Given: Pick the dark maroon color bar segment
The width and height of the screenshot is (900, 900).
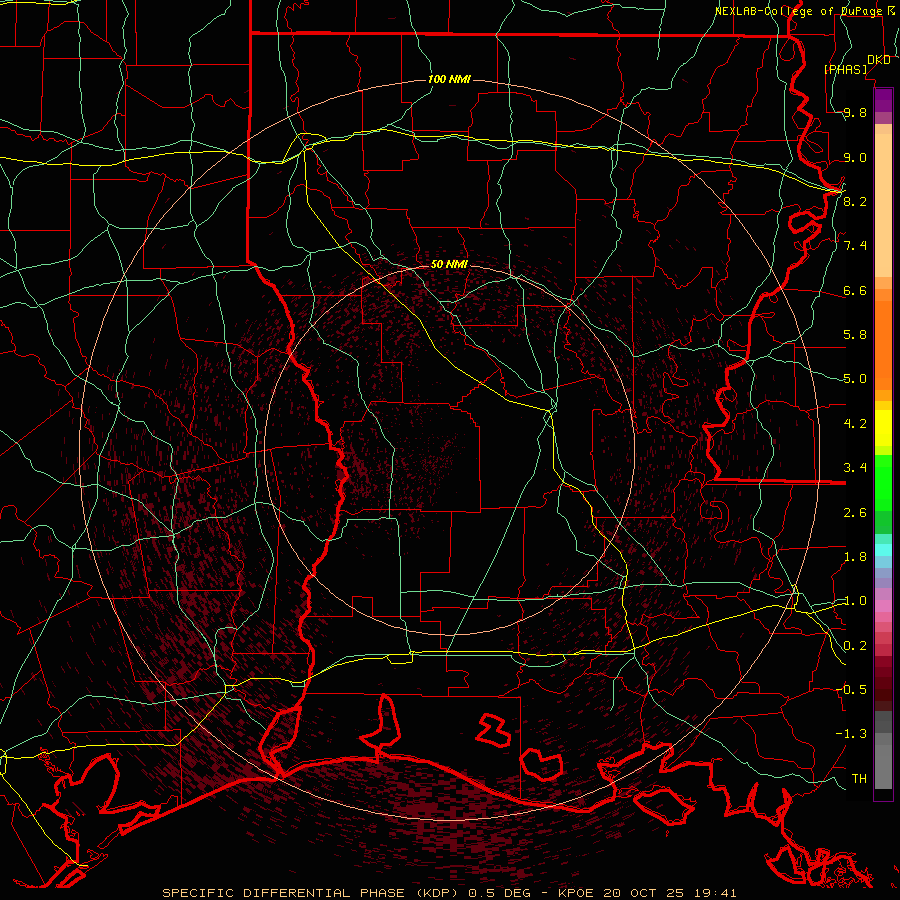Looking at the screenshot, I should click(883, 683).
